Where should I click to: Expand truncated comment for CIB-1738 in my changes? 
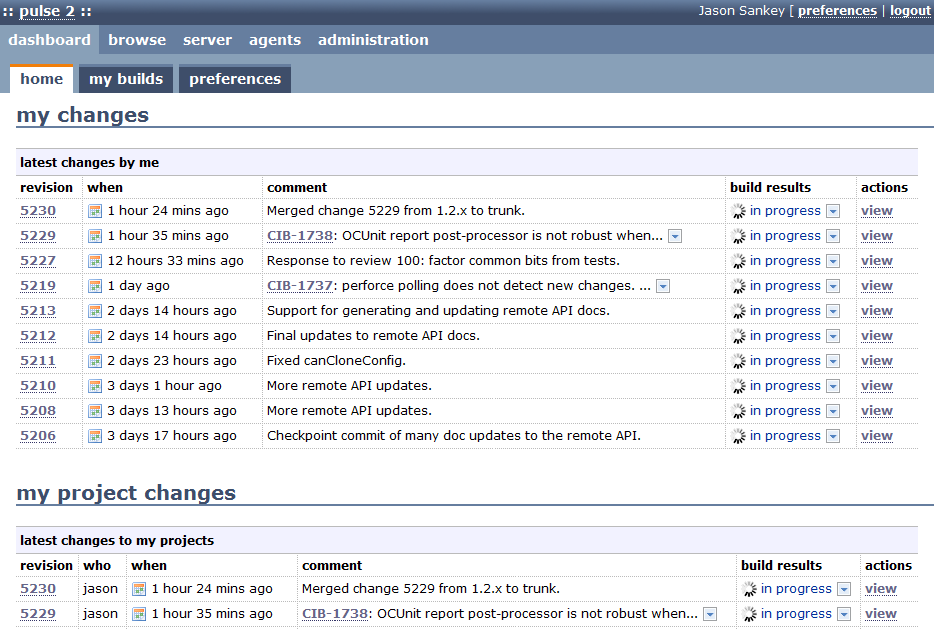[x=675, y=236]
